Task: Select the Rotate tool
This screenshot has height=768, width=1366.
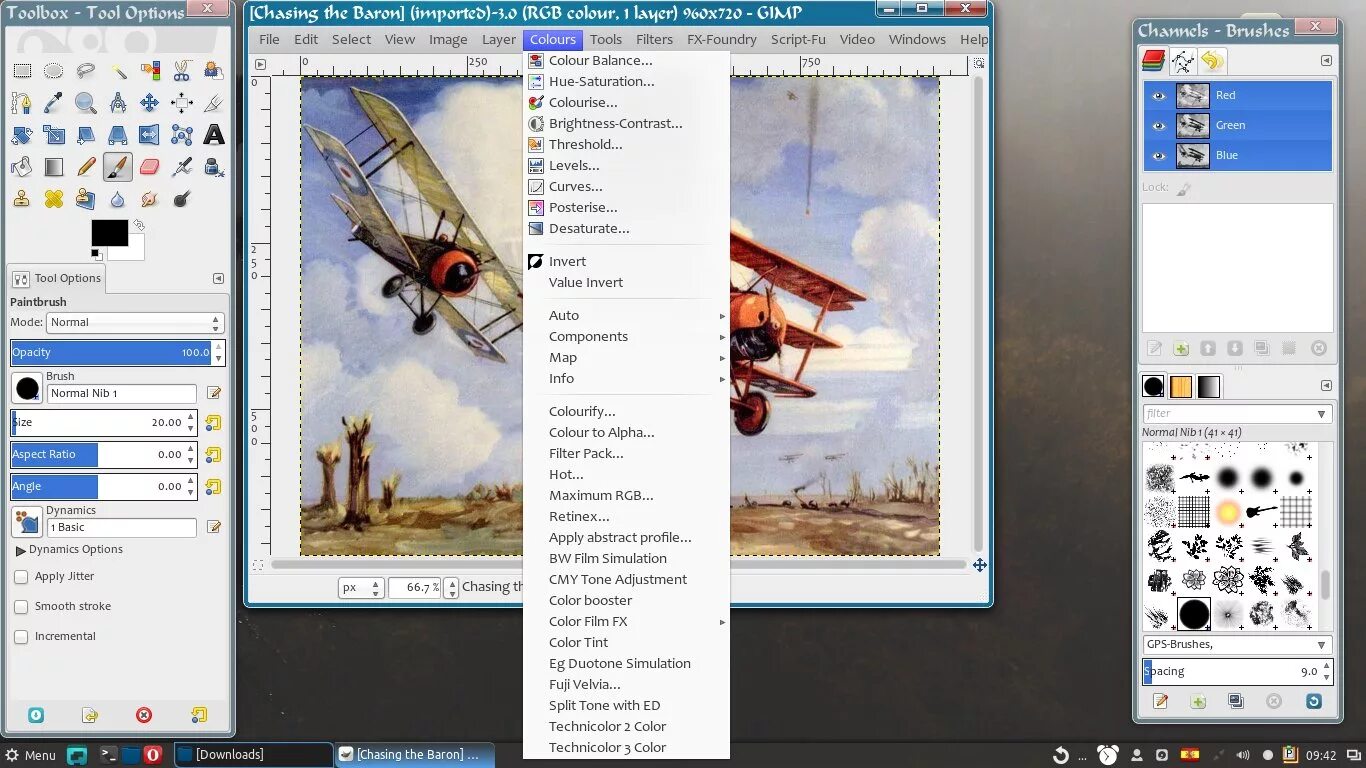Action: [22, 135]
